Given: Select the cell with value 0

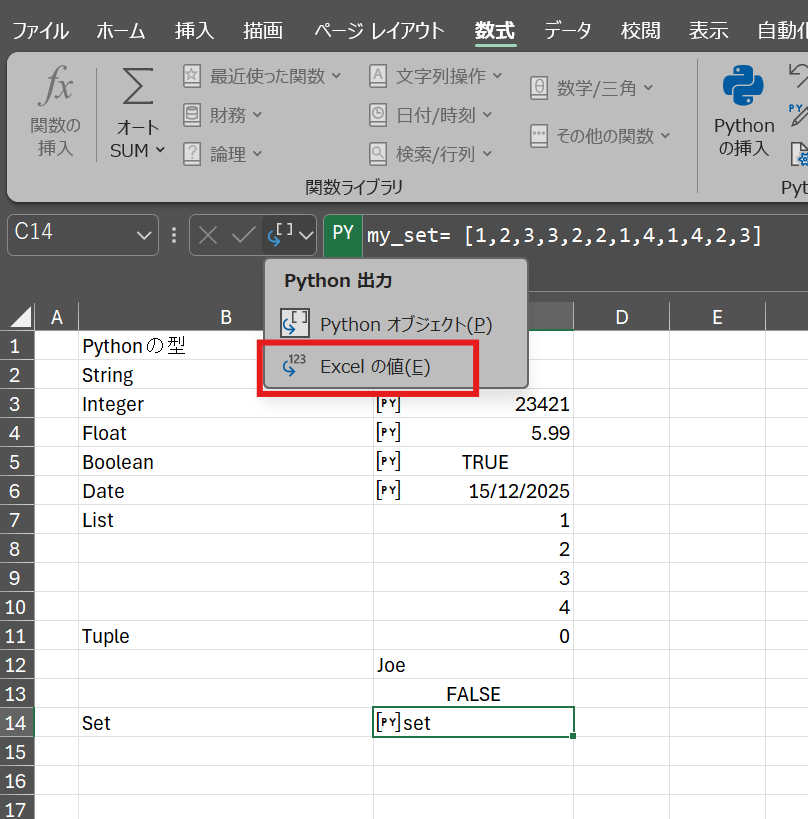Looking at the screenshot, I should tap(473, 636).
